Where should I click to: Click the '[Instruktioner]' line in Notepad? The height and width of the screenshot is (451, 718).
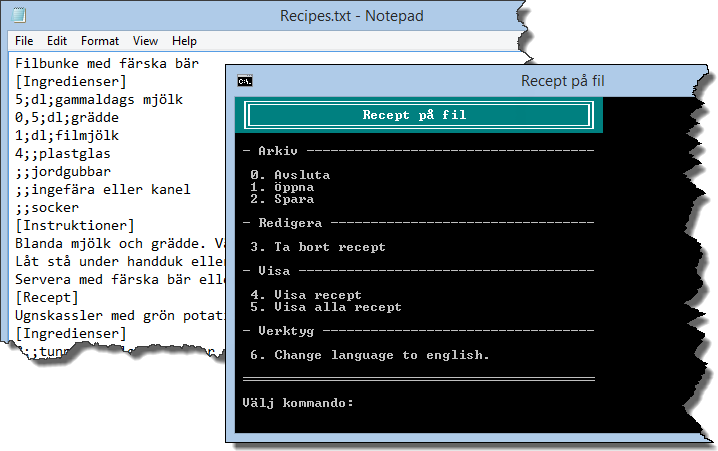[75, 225]
